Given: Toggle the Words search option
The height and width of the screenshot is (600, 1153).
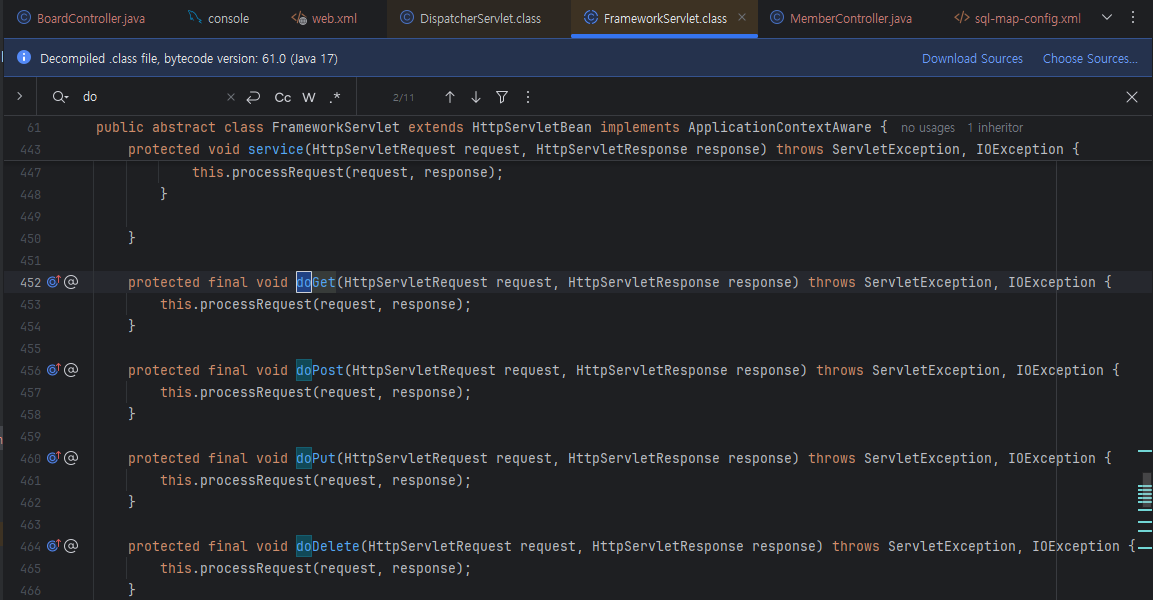Looking at the screenshot, I should (x=309, y=97).
